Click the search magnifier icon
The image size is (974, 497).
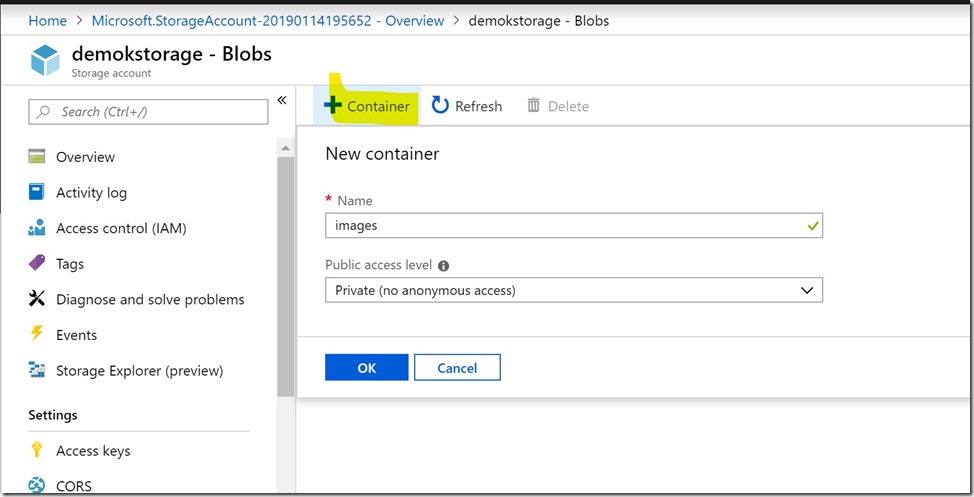[x=43, y=112]
